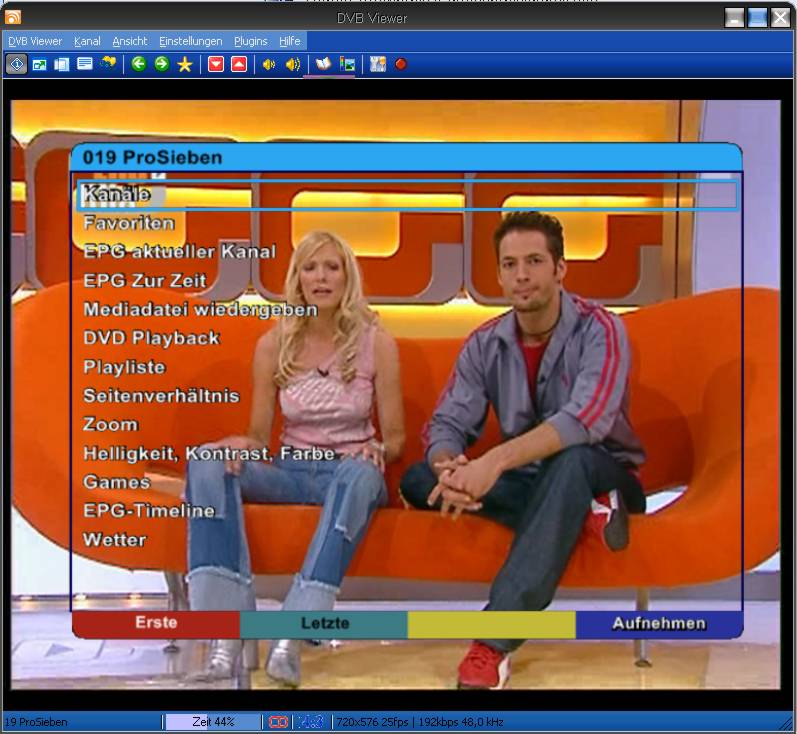This screenshot has height=734, width=797.
Task: Select Mediadatei wiedergeben entry
Action: click(x=200, y=309)
